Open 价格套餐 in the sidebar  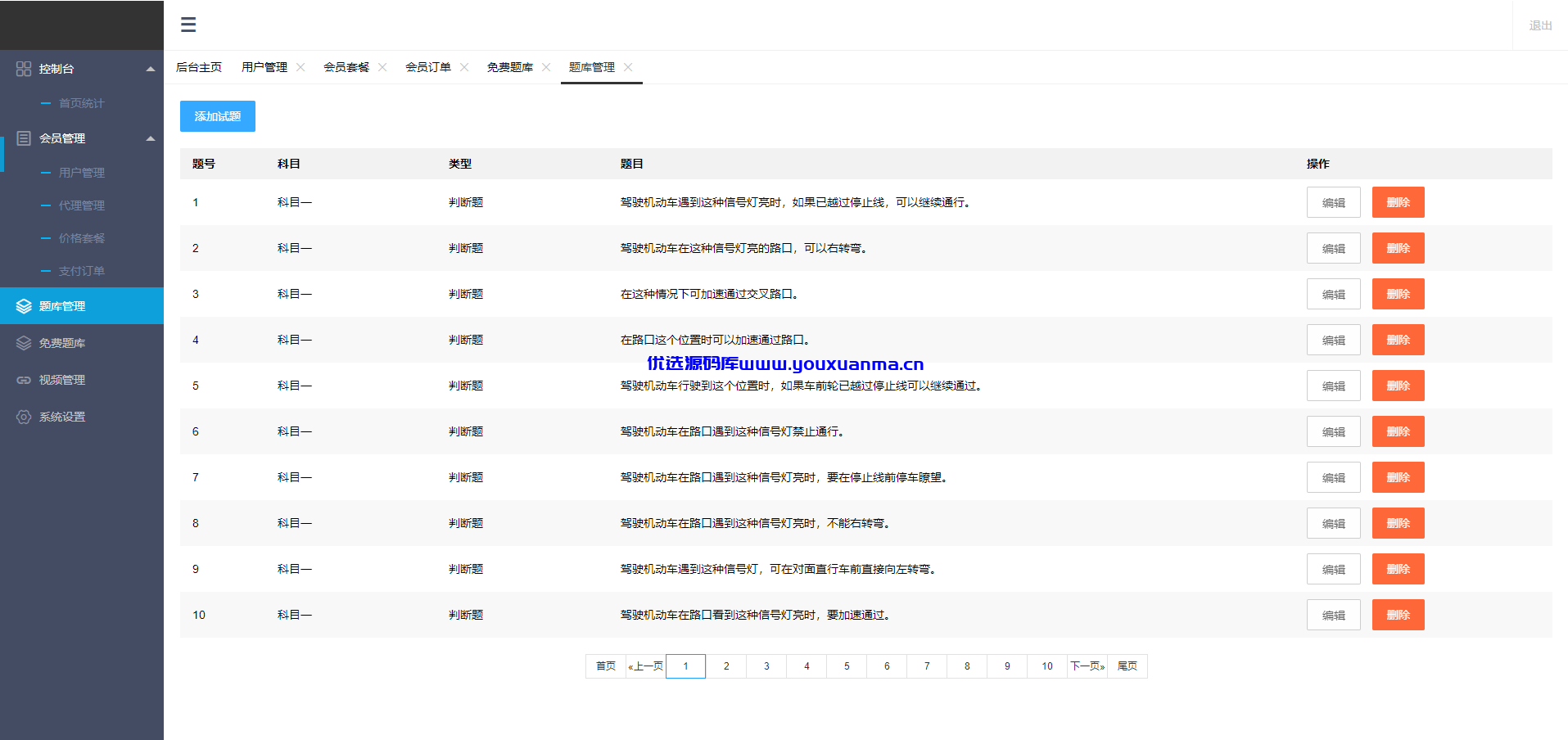tap(82, 238)
